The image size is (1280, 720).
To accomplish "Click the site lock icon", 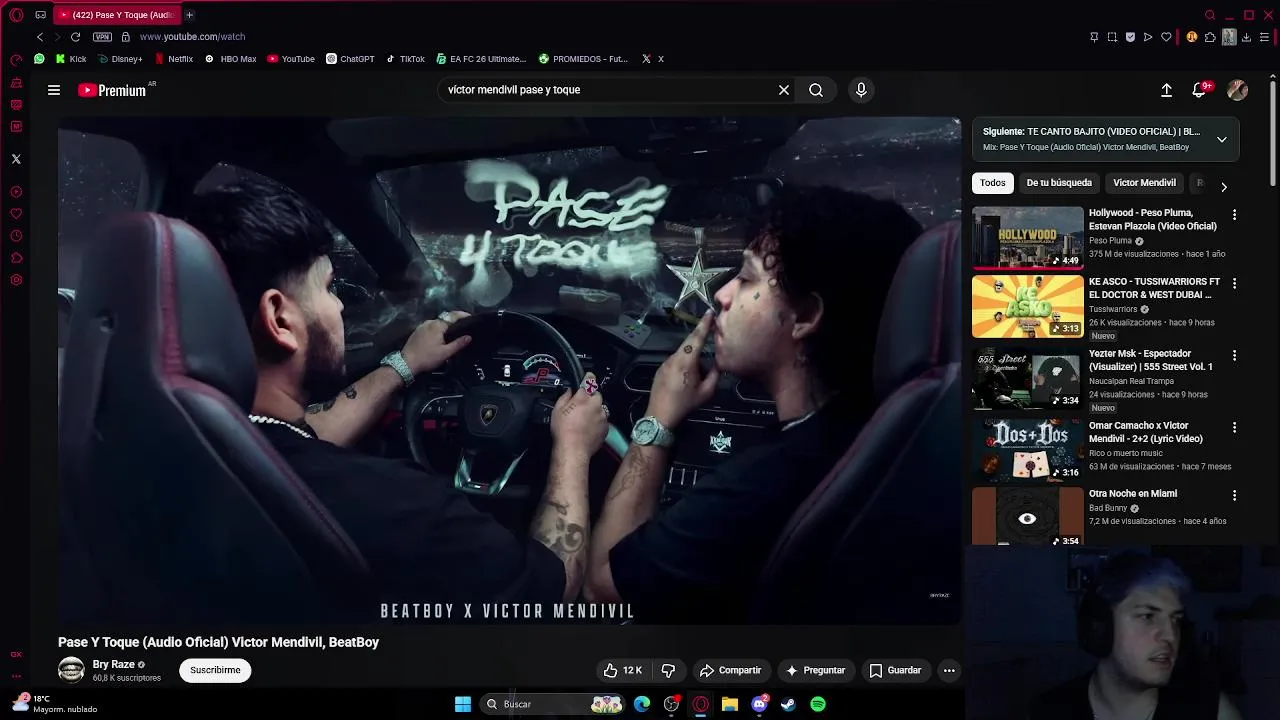I will (125, 37).
